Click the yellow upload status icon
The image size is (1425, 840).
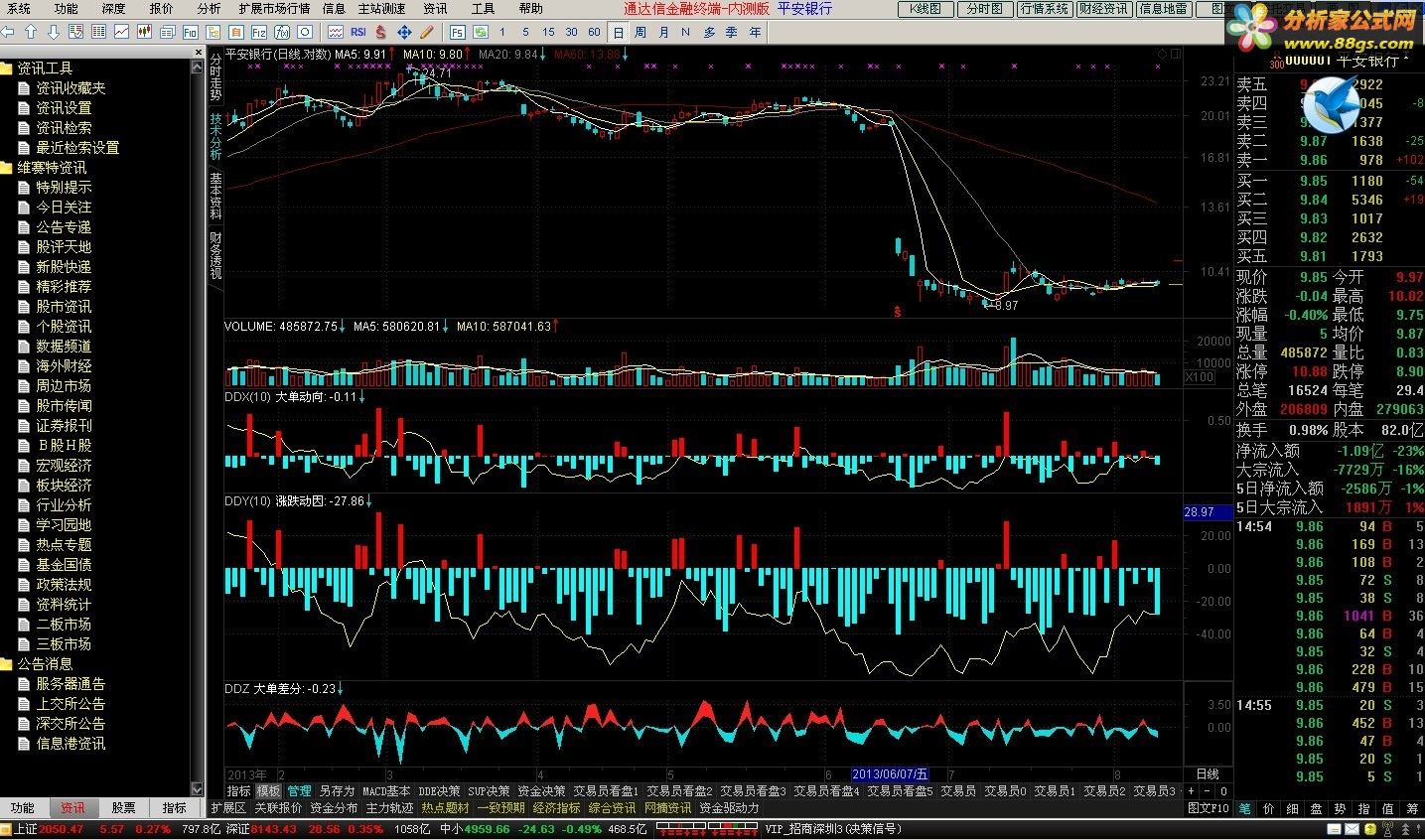(1370, 829)
